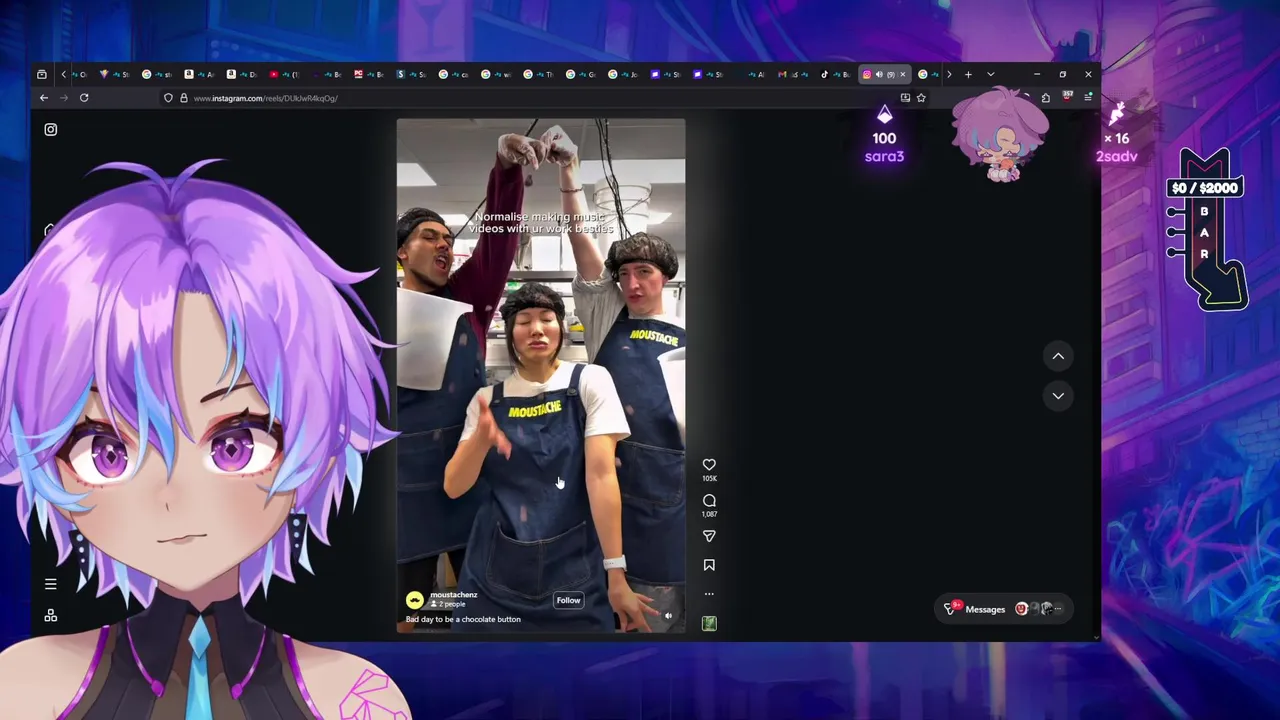
Task: Bookmark this page with the star icon
Action: point(921,98)
